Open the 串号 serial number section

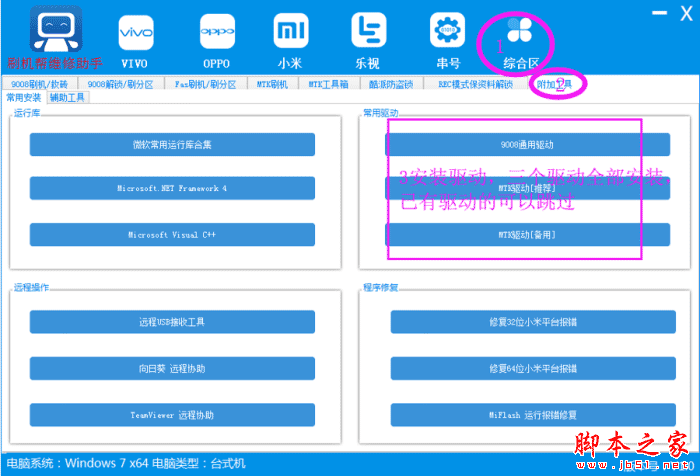pyautogui.click(x=447, y=41)
